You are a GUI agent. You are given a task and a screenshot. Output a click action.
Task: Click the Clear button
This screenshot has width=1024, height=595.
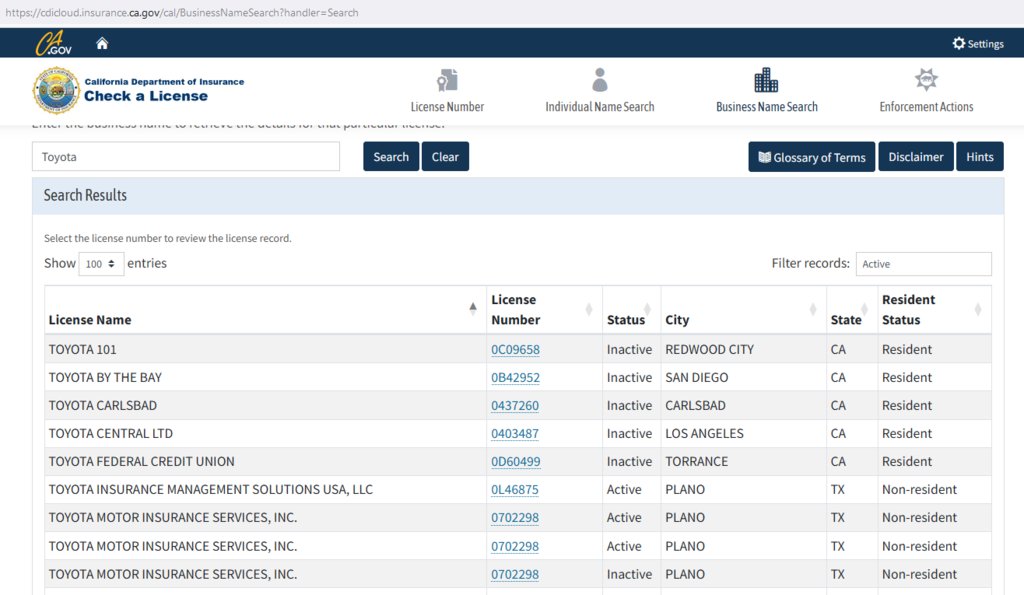[x=445, y=157]
